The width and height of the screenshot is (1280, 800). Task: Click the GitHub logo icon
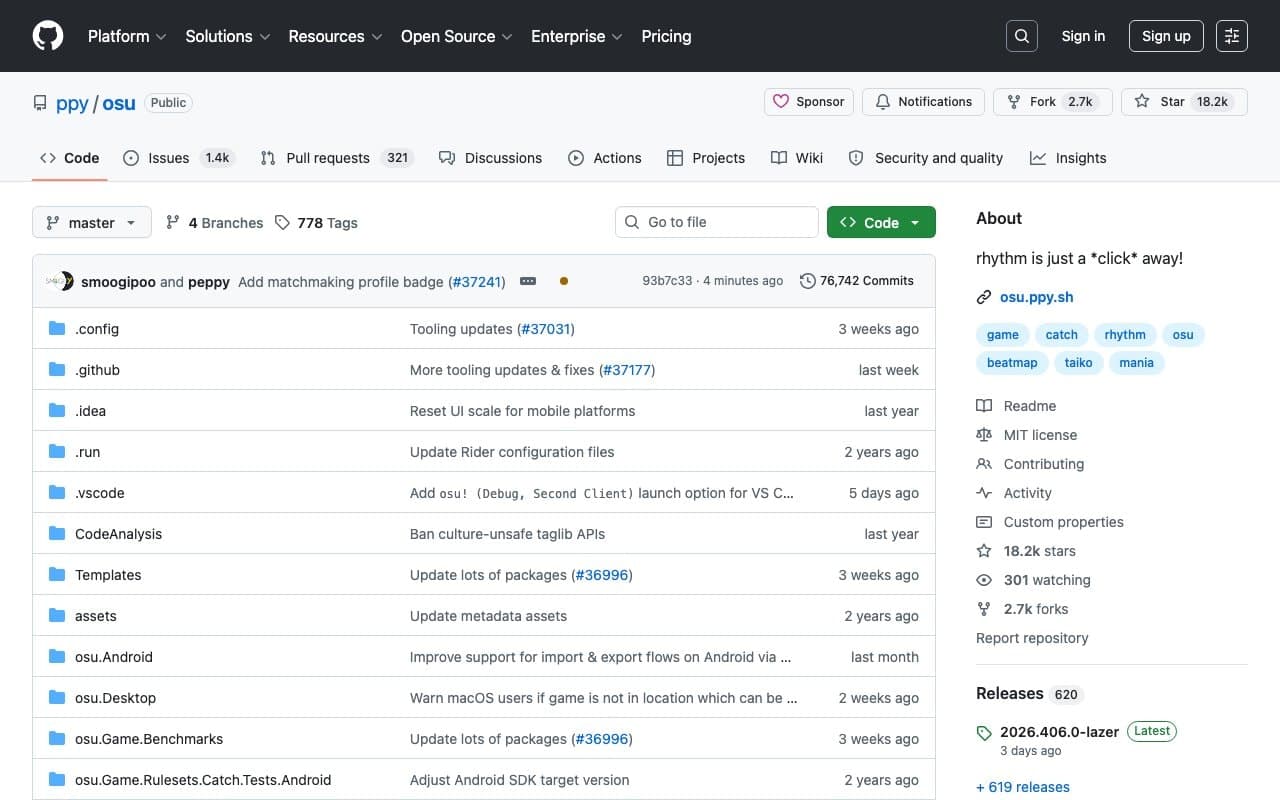[x=48, y=36]
